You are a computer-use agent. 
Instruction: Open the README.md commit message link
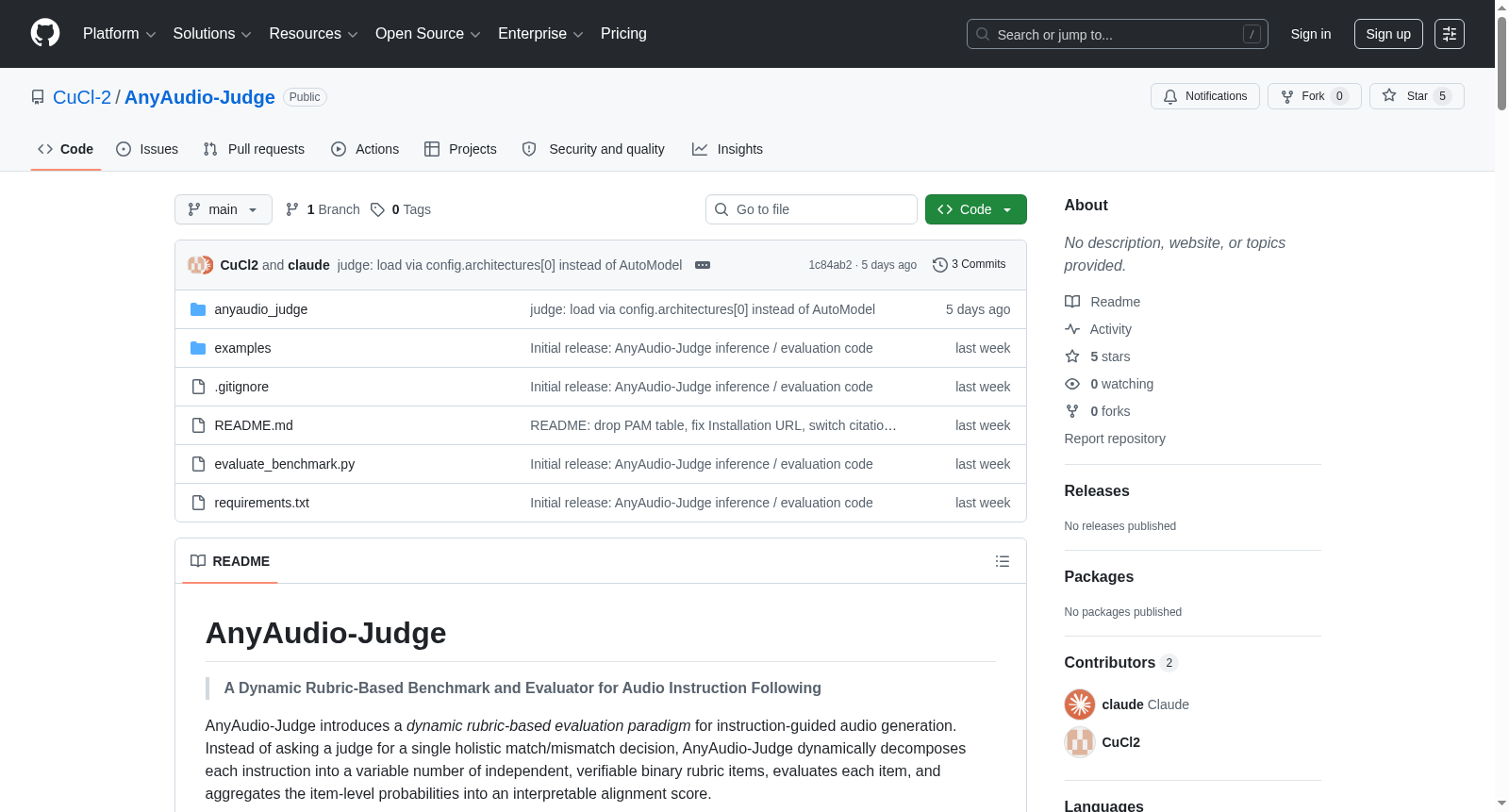[713, 425]
